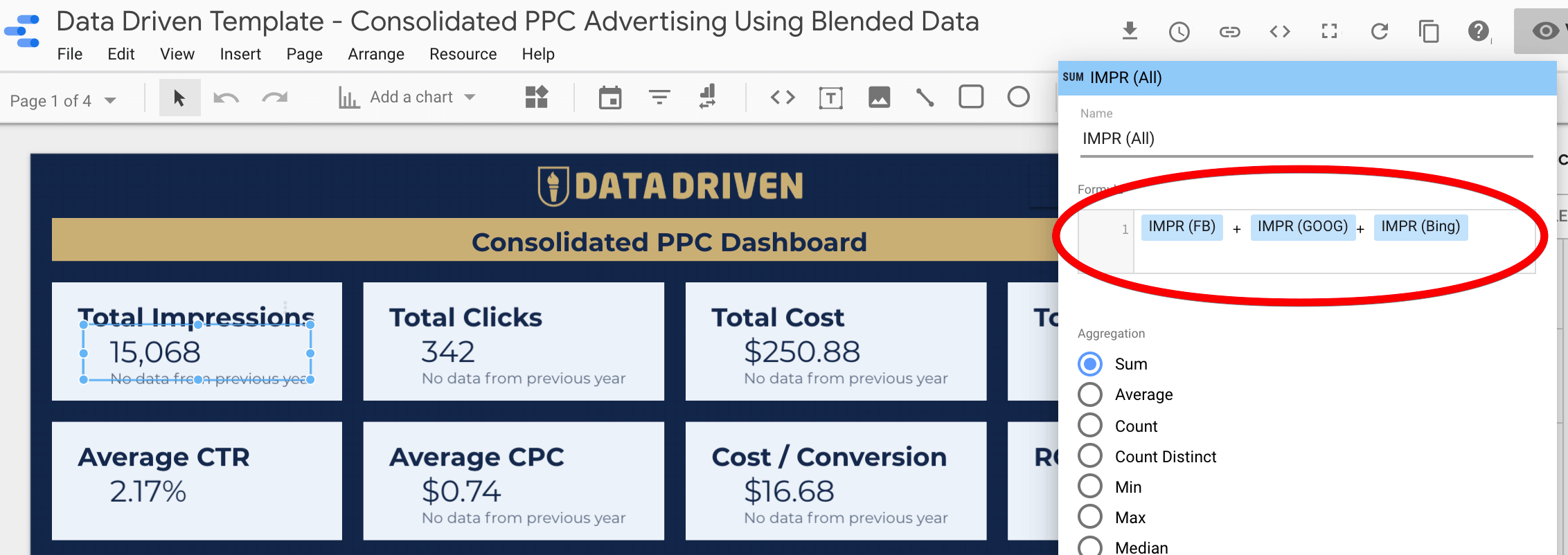The width and height of the screenshot is (1568, 555).
Task: Switch to View mode eye icon
Action: coord(1545,31)
